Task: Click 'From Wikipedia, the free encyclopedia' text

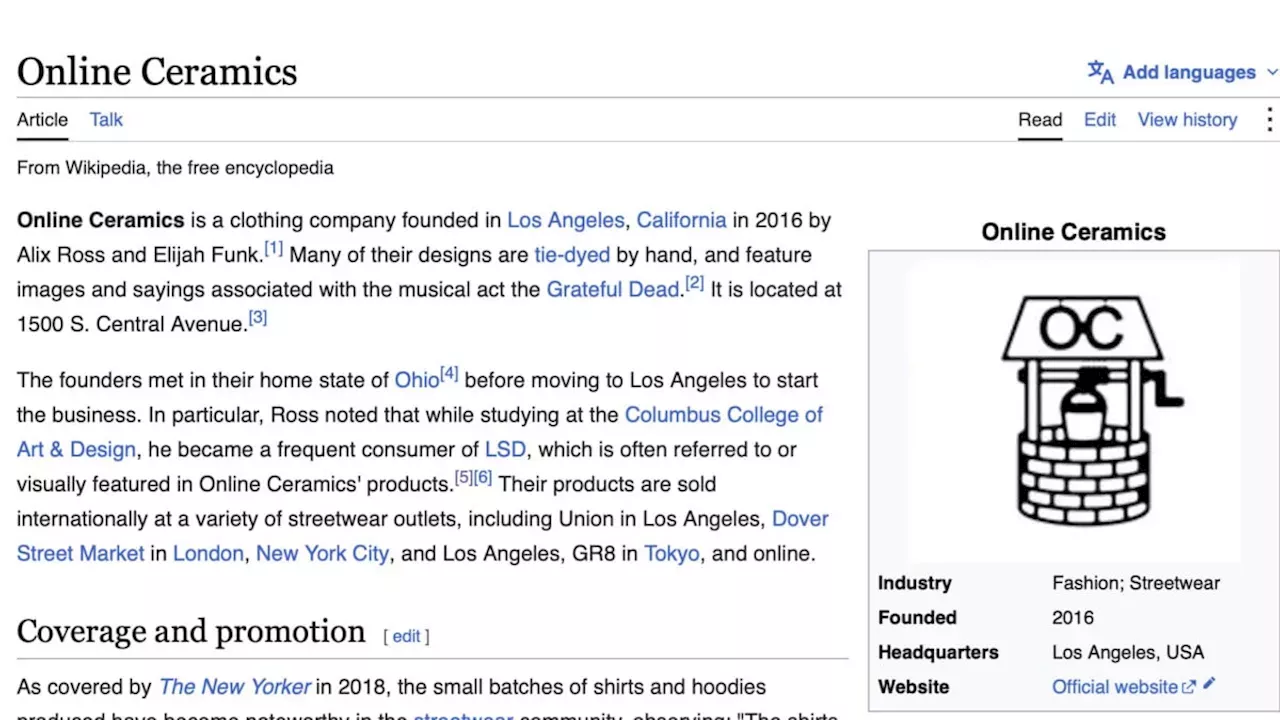Action: [x=175, y=168]
